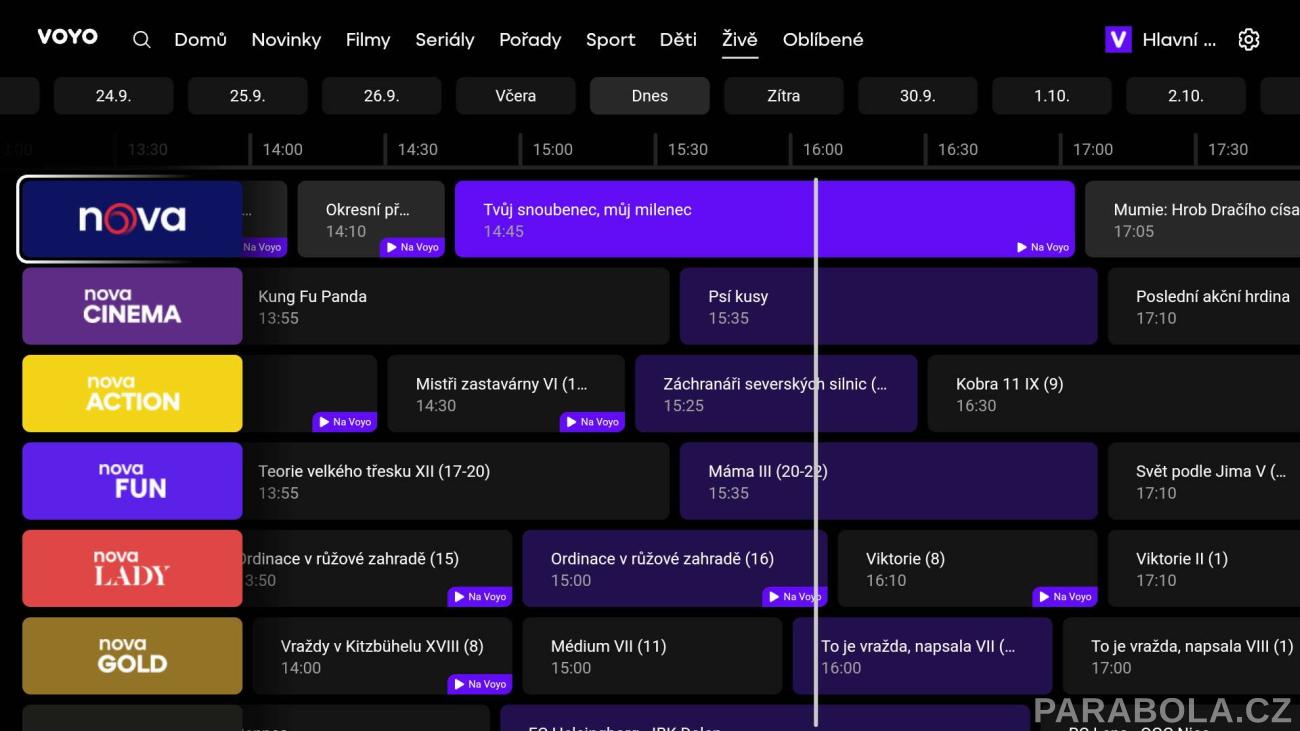The image size is (1300, 731).
Task: Open the Děti section
Action: [x=678, y=40]
